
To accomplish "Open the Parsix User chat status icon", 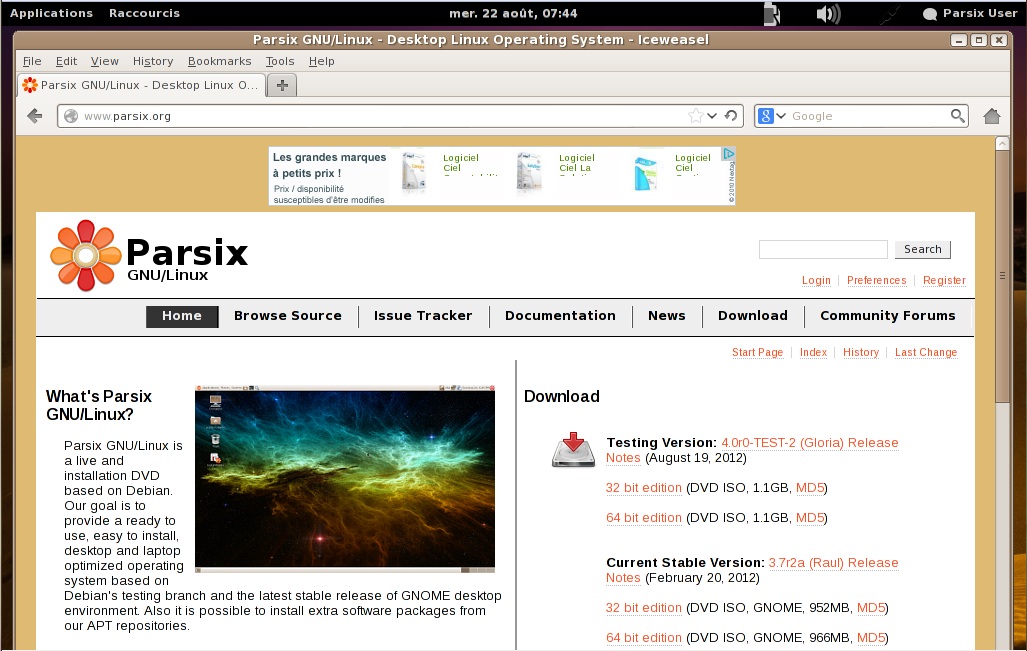I will click(929, 14).
